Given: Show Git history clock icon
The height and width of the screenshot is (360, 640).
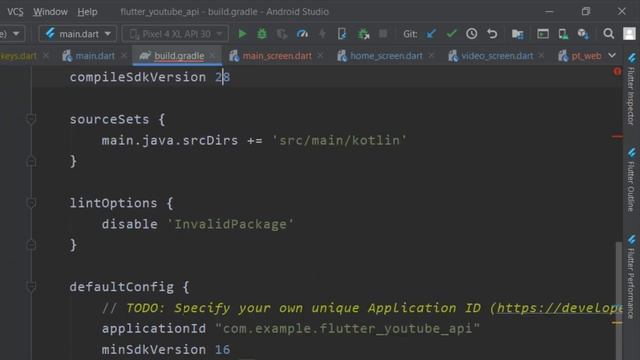Looking at the screenshot, I should (x=471, y=34).
